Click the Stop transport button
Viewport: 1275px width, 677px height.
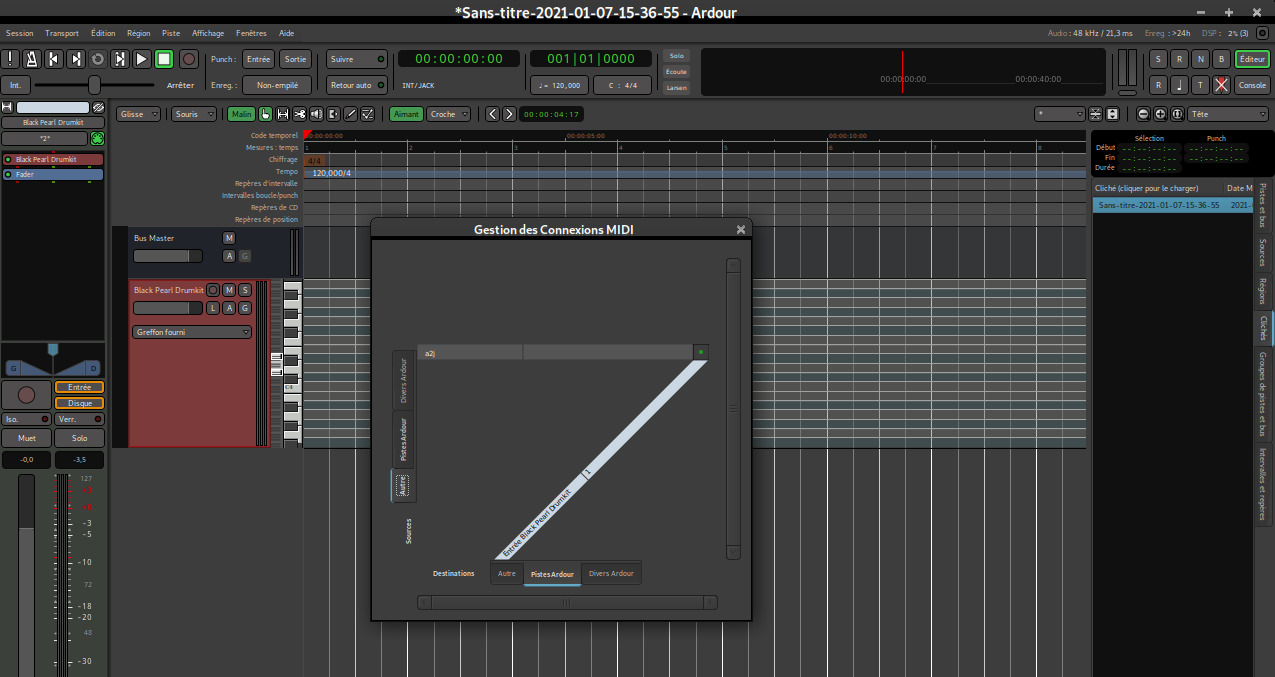[165, 59]
